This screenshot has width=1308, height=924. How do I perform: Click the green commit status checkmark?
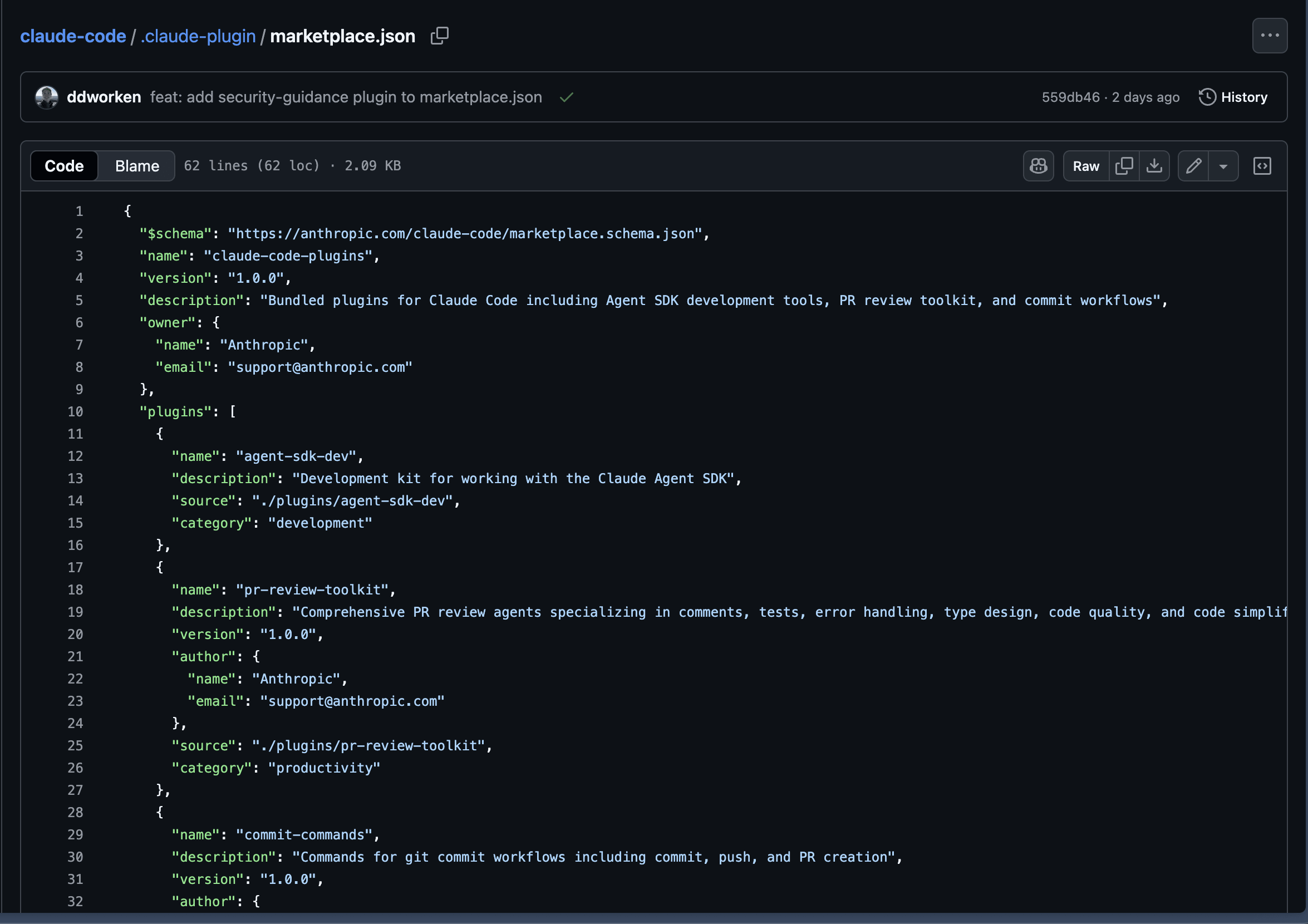click(566, 97)
